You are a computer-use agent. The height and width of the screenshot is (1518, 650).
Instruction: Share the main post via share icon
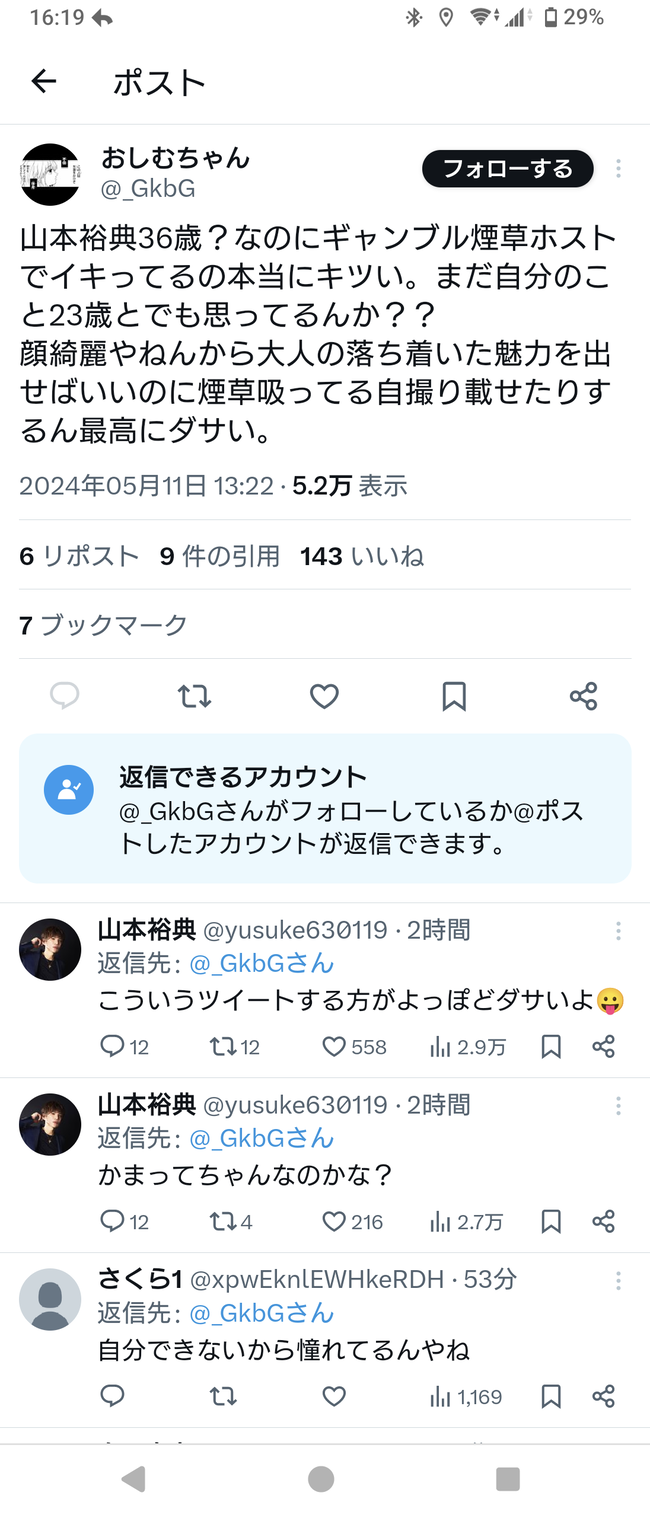(x=583, y=696)
